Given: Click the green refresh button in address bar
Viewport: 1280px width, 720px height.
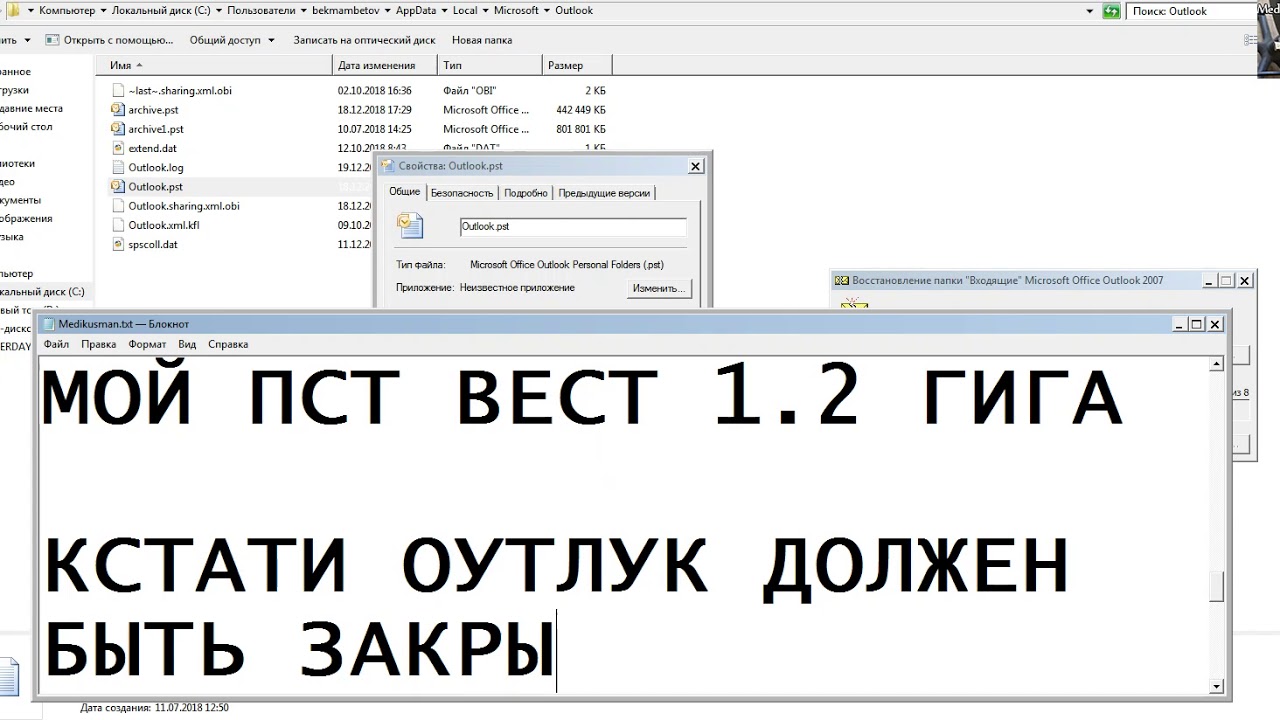Looking at the screenshot, I should coord(1111,11).
